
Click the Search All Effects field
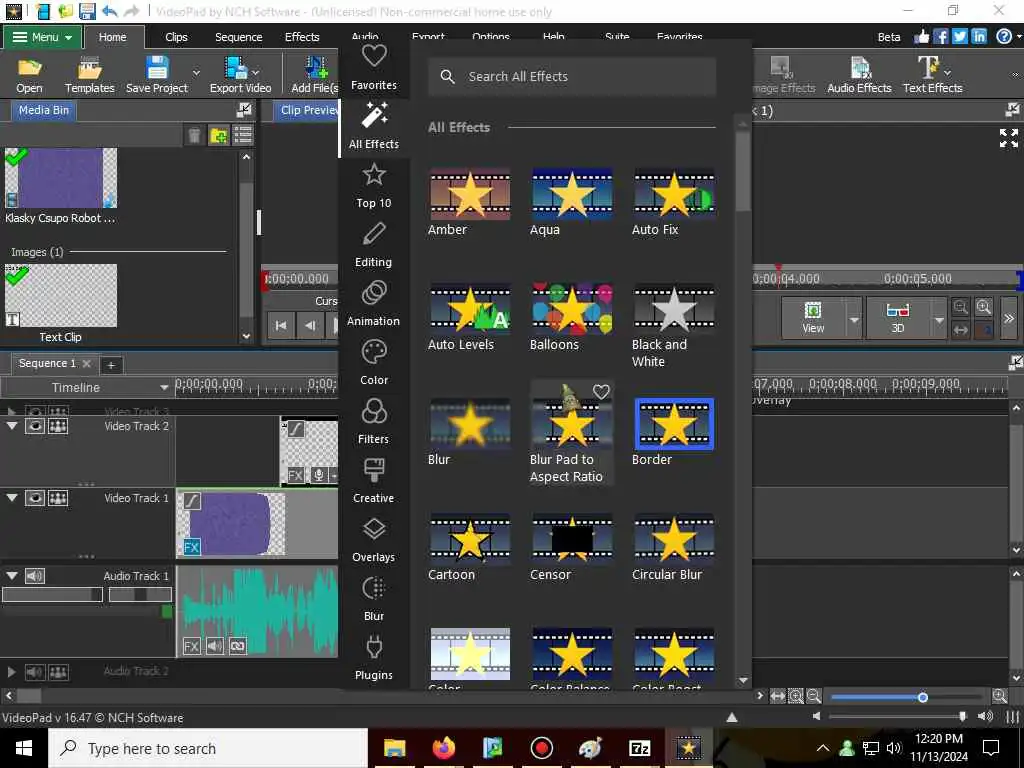pyautogui.click(x=572, y=76)
